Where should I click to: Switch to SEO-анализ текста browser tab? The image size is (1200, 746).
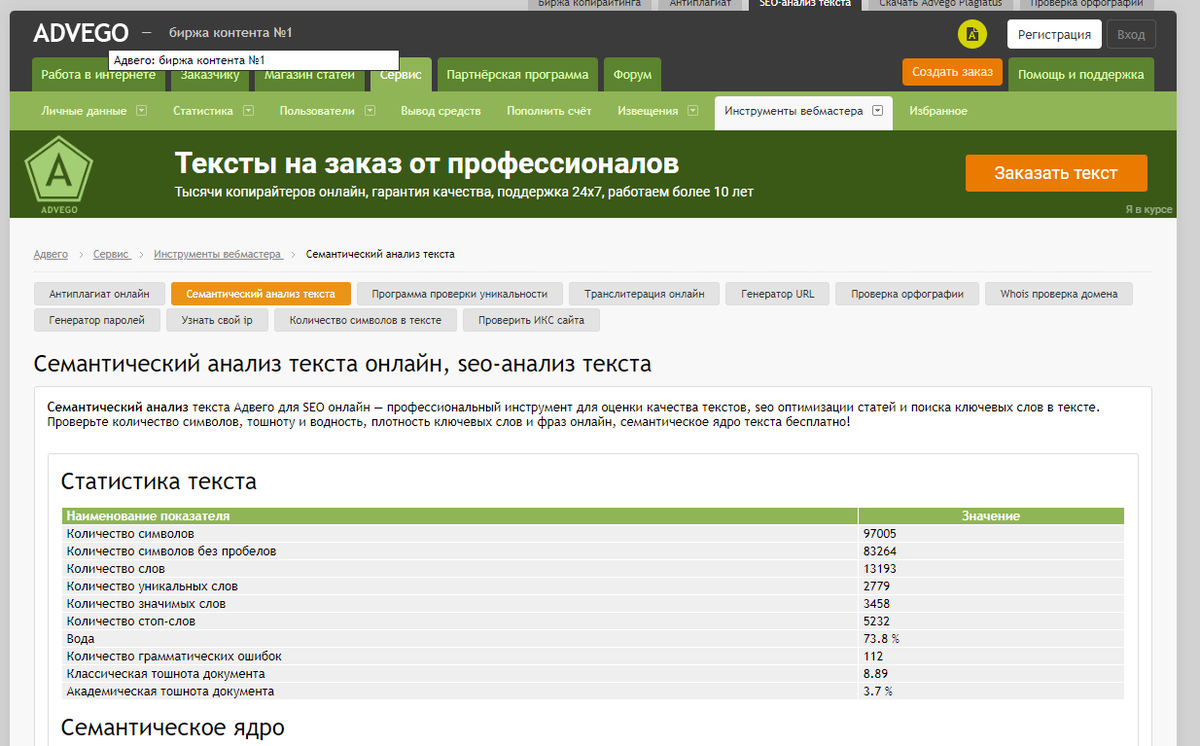[805, 4]
